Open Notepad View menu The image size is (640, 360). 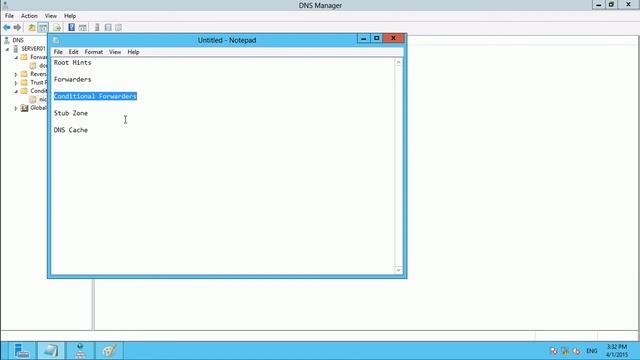point(115,52)
